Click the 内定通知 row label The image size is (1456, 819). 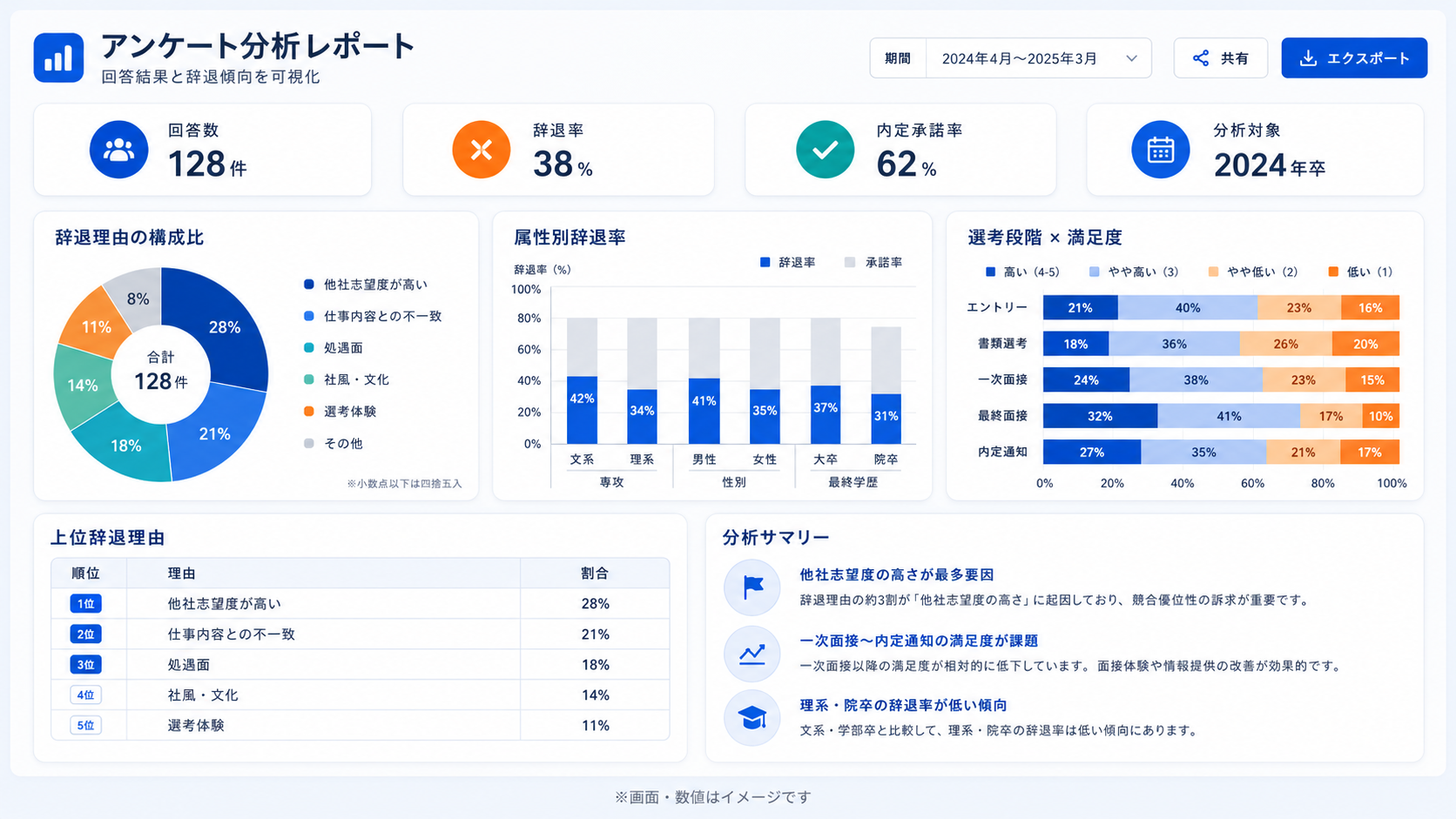tap(1002, 452)
